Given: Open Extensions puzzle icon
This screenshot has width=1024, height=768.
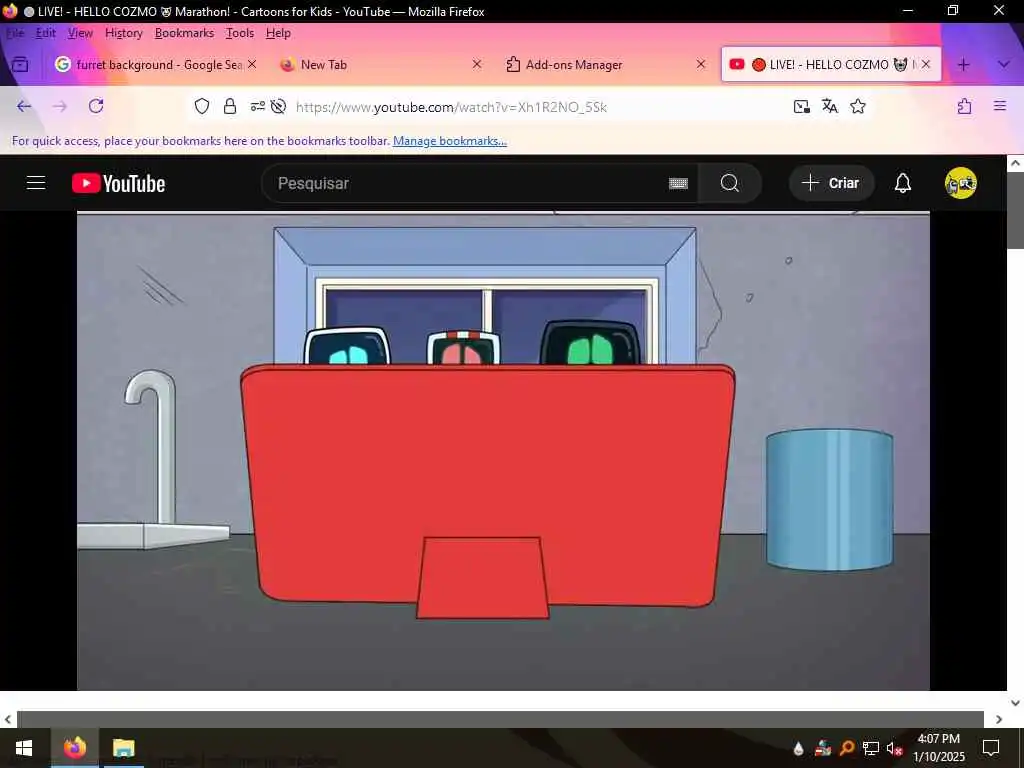Looking at the screenshot, I should tap(965, 106).
